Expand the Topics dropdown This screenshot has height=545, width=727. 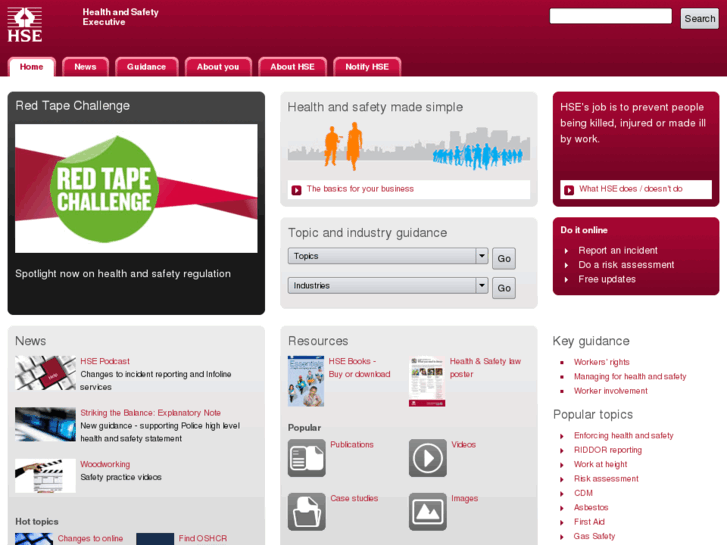388,256
